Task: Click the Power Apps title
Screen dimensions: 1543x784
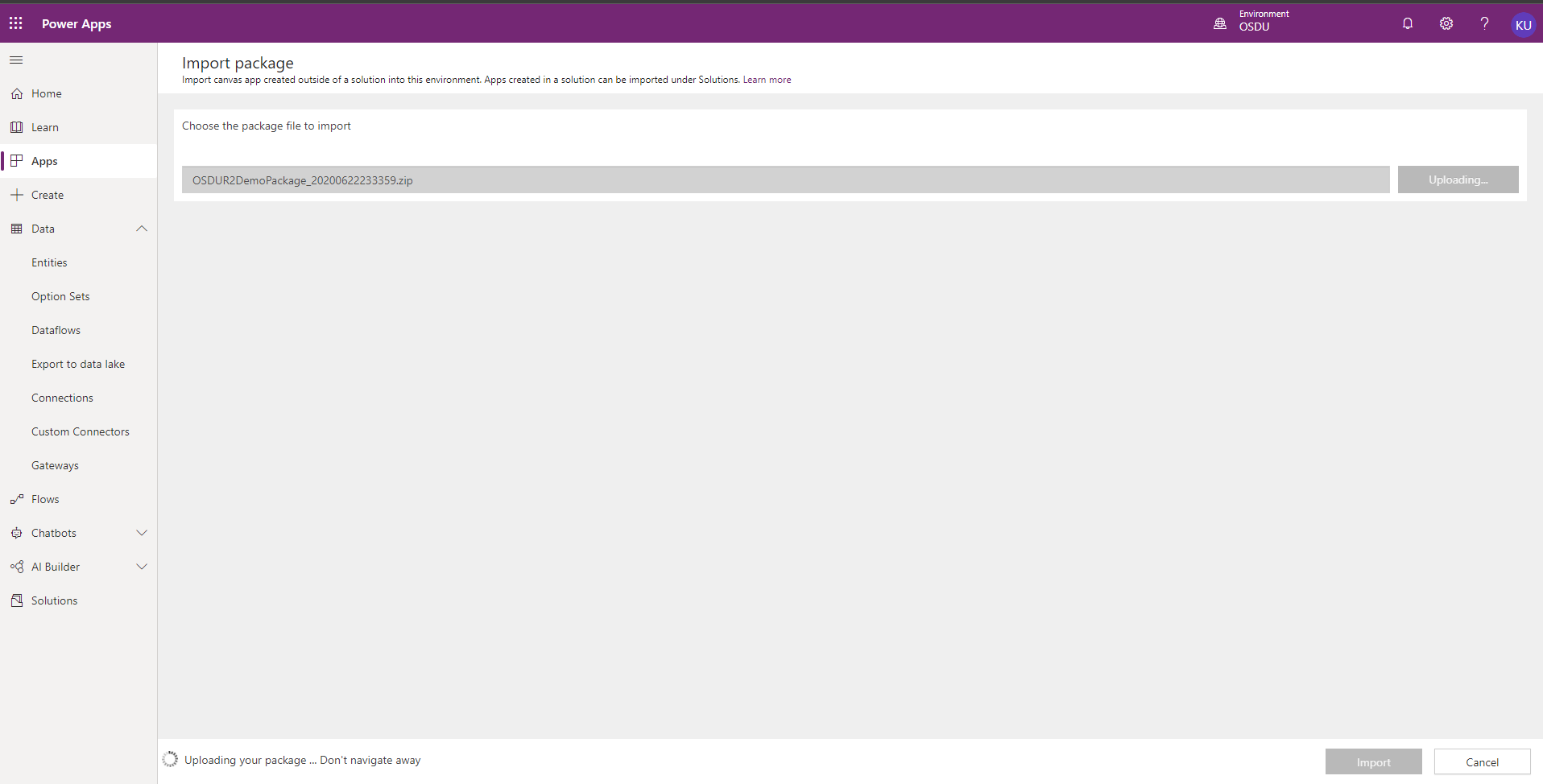Action: (77, 24)
